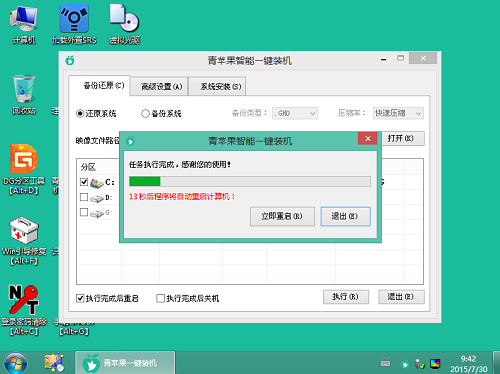Click the green apple tray icon

[405, 364]
